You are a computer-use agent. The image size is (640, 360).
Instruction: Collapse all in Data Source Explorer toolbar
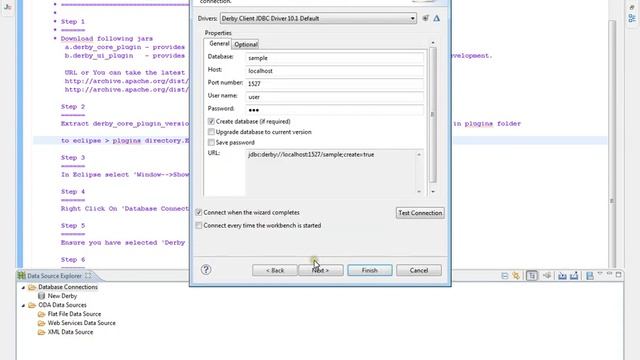tap(504, 276)
